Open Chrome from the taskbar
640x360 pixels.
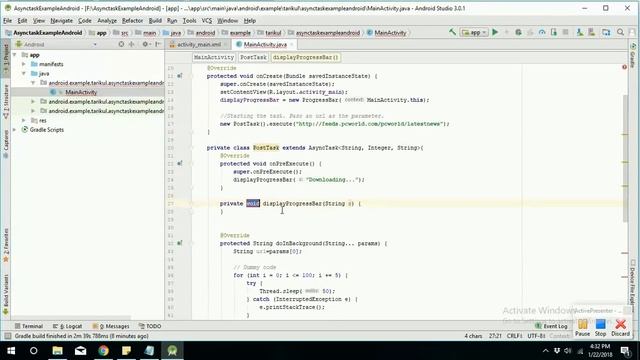(x=103, y=351)
